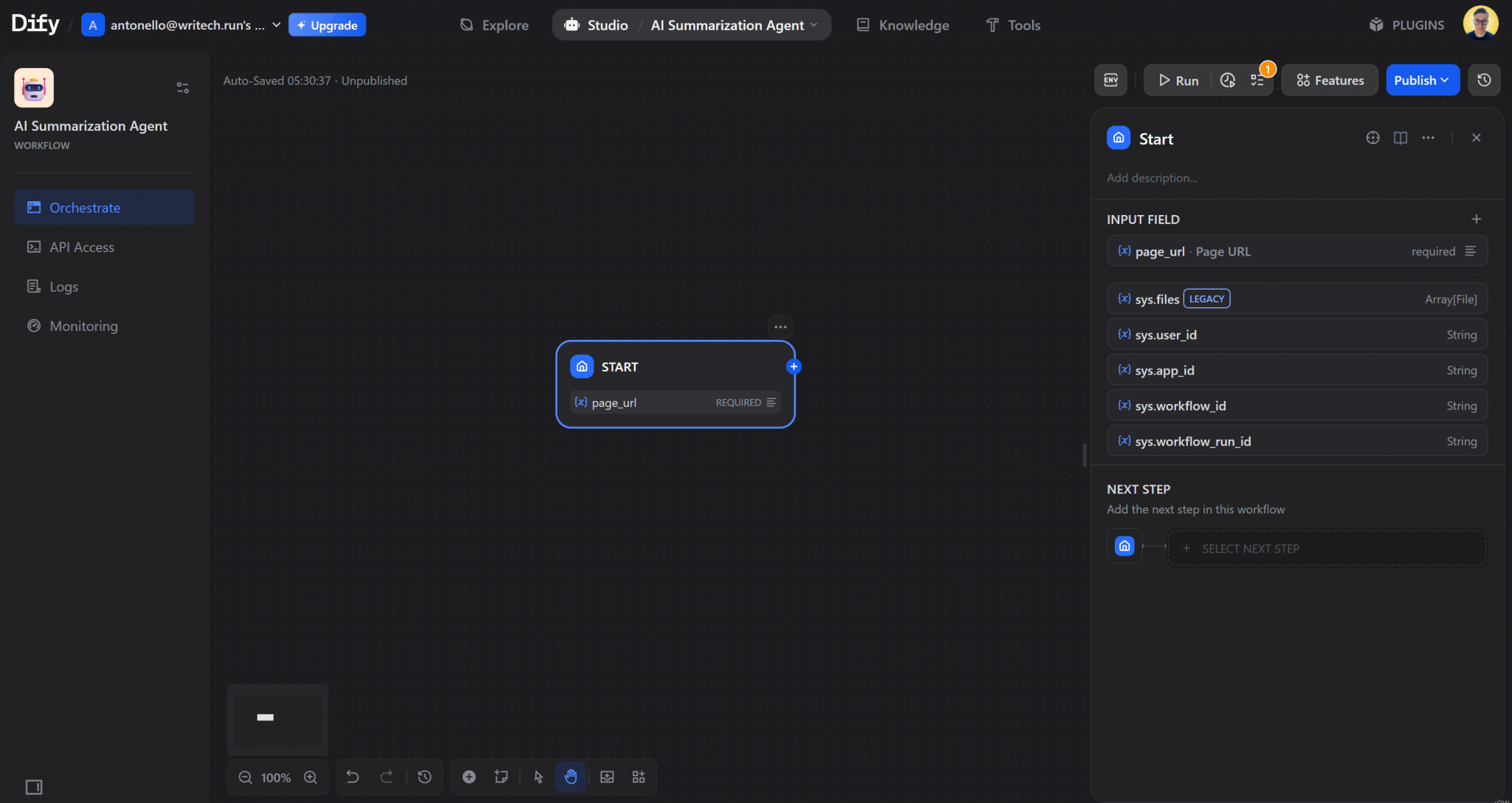Click the Upgrade button
Screen dimensions: 1512x803
tap(327, 24)
